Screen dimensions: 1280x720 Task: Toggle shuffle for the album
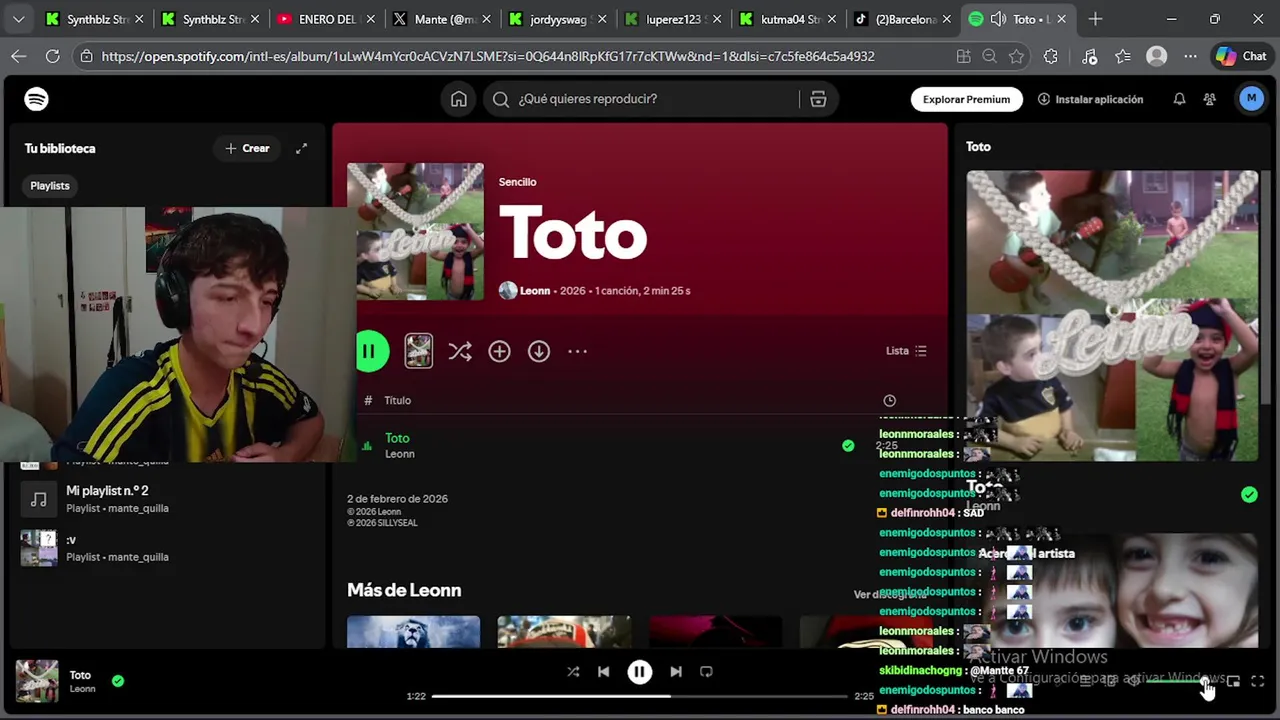460,351
